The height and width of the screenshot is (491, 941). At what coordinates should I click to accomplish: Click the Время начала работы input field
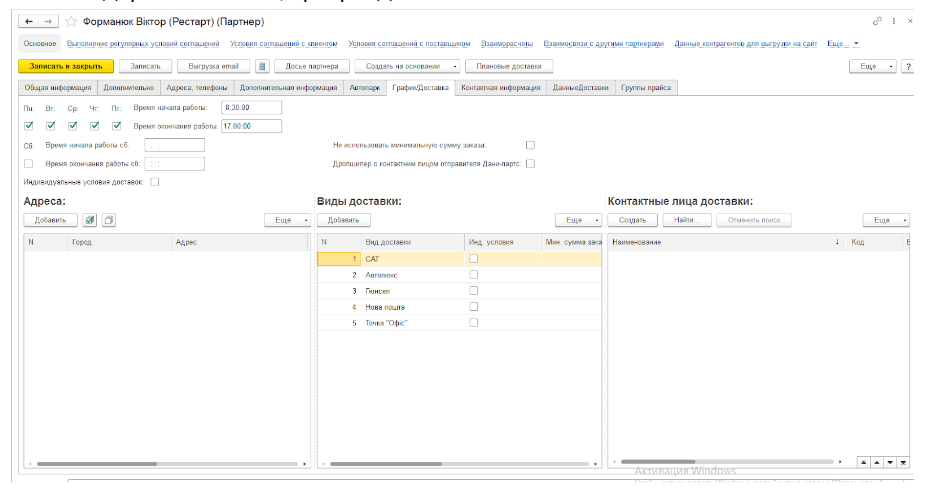click(251, 107)
